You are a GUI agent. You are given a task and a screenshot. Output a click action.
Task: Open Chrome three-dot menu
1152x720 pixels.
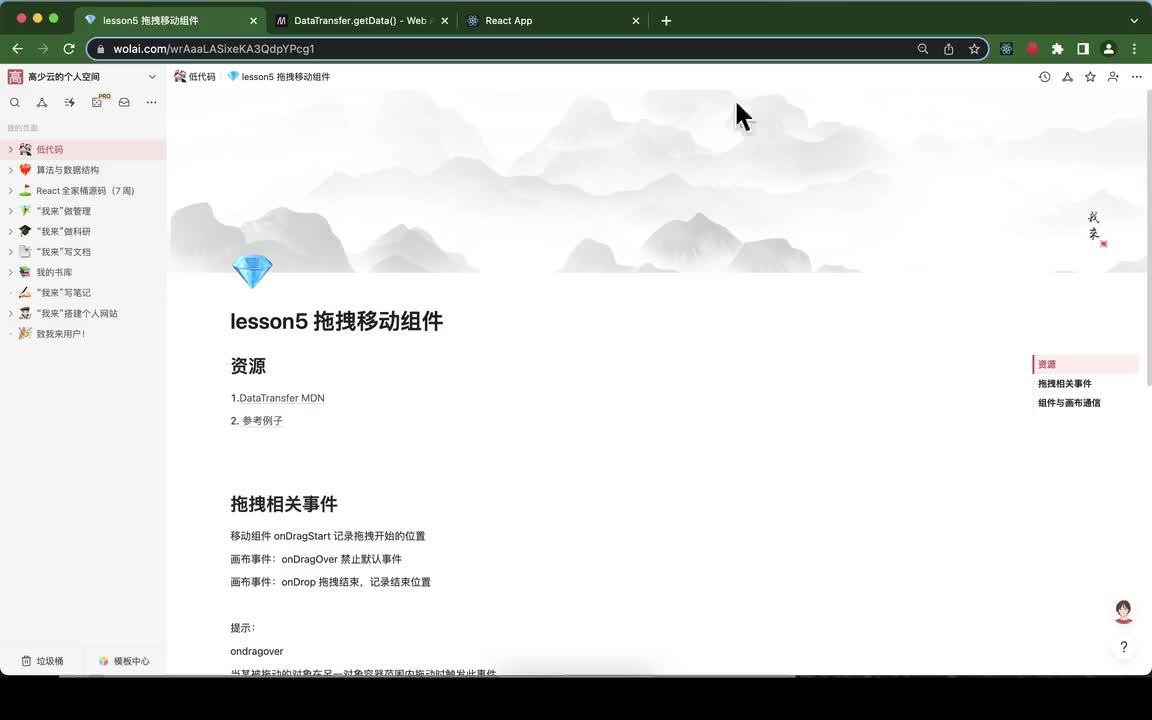point(1134,48)
